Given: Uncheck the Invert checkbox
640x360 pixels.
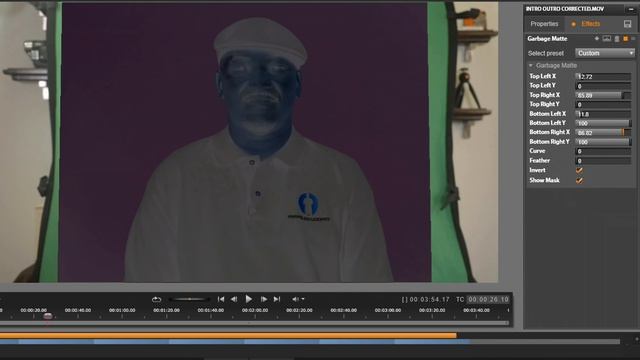Looking at the screenshot, I should click(579, 170).
